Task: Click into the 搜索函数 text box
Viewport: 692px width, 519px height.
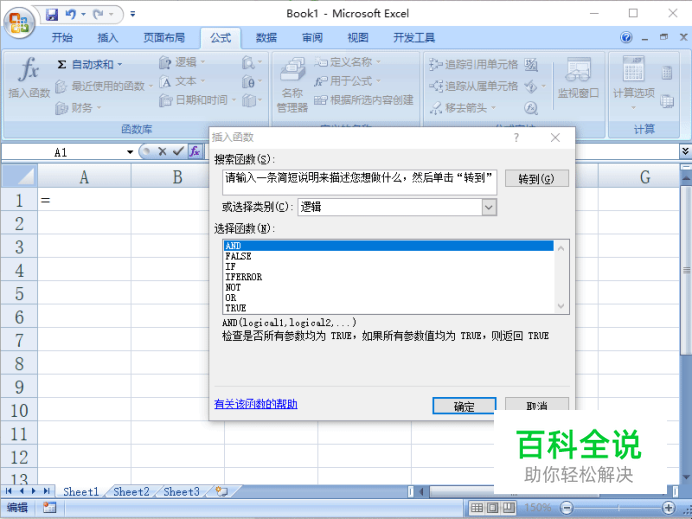Action: [359, 182]
